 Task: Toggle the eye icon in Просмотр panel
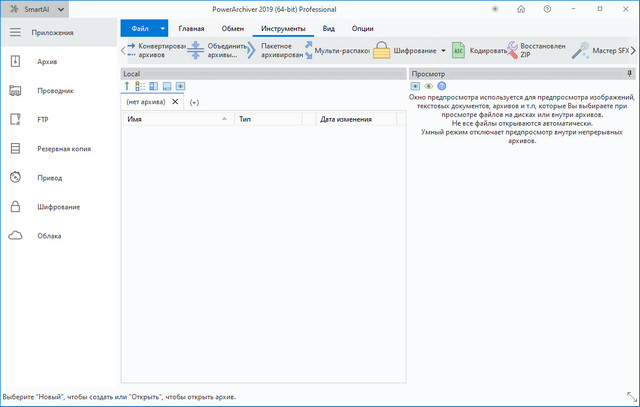coord(428,86)
